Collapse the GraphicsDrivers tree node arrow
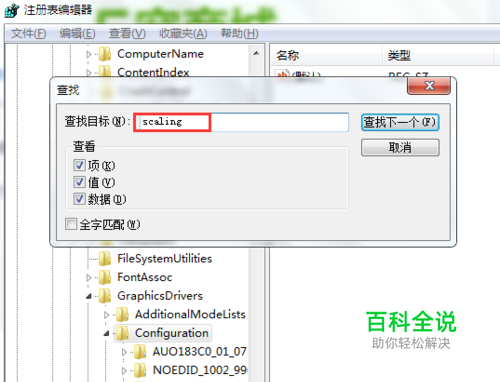Screen dimensions: 500x382 (x=89, y=296)
